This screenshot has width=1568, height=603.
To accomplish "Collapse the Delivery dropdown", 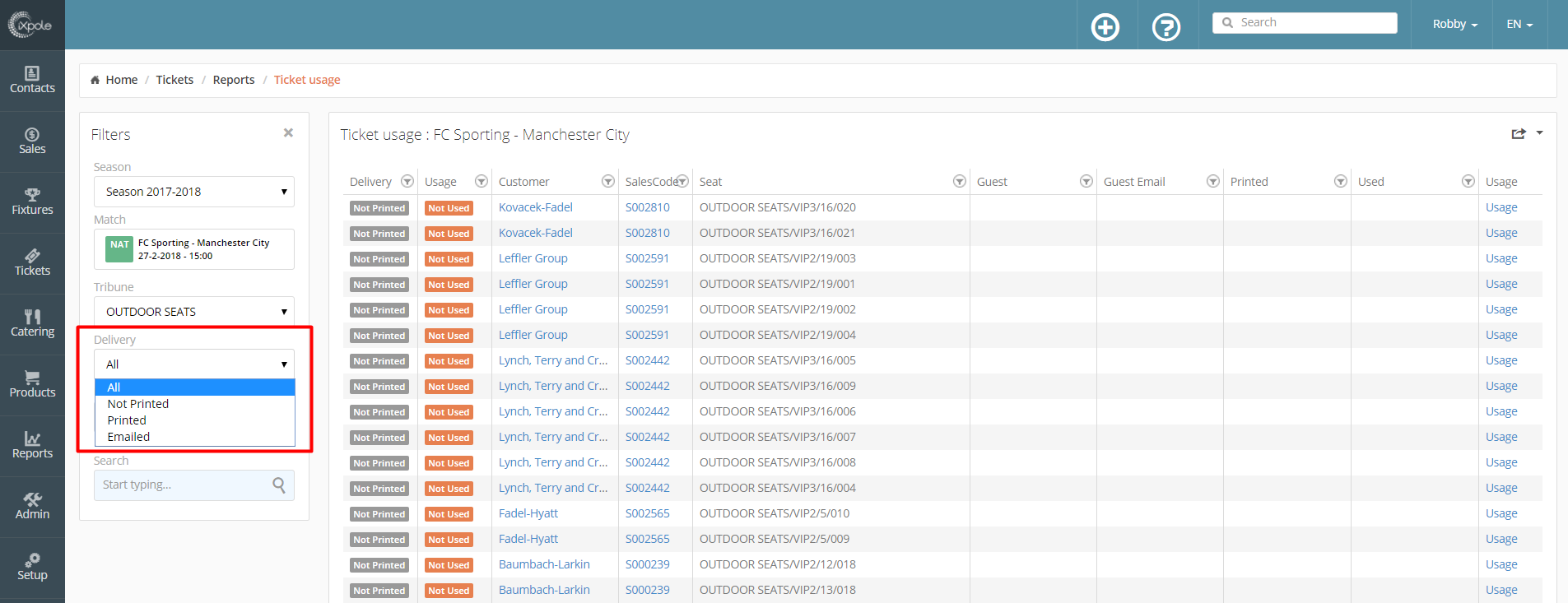I will click(194, 364).
